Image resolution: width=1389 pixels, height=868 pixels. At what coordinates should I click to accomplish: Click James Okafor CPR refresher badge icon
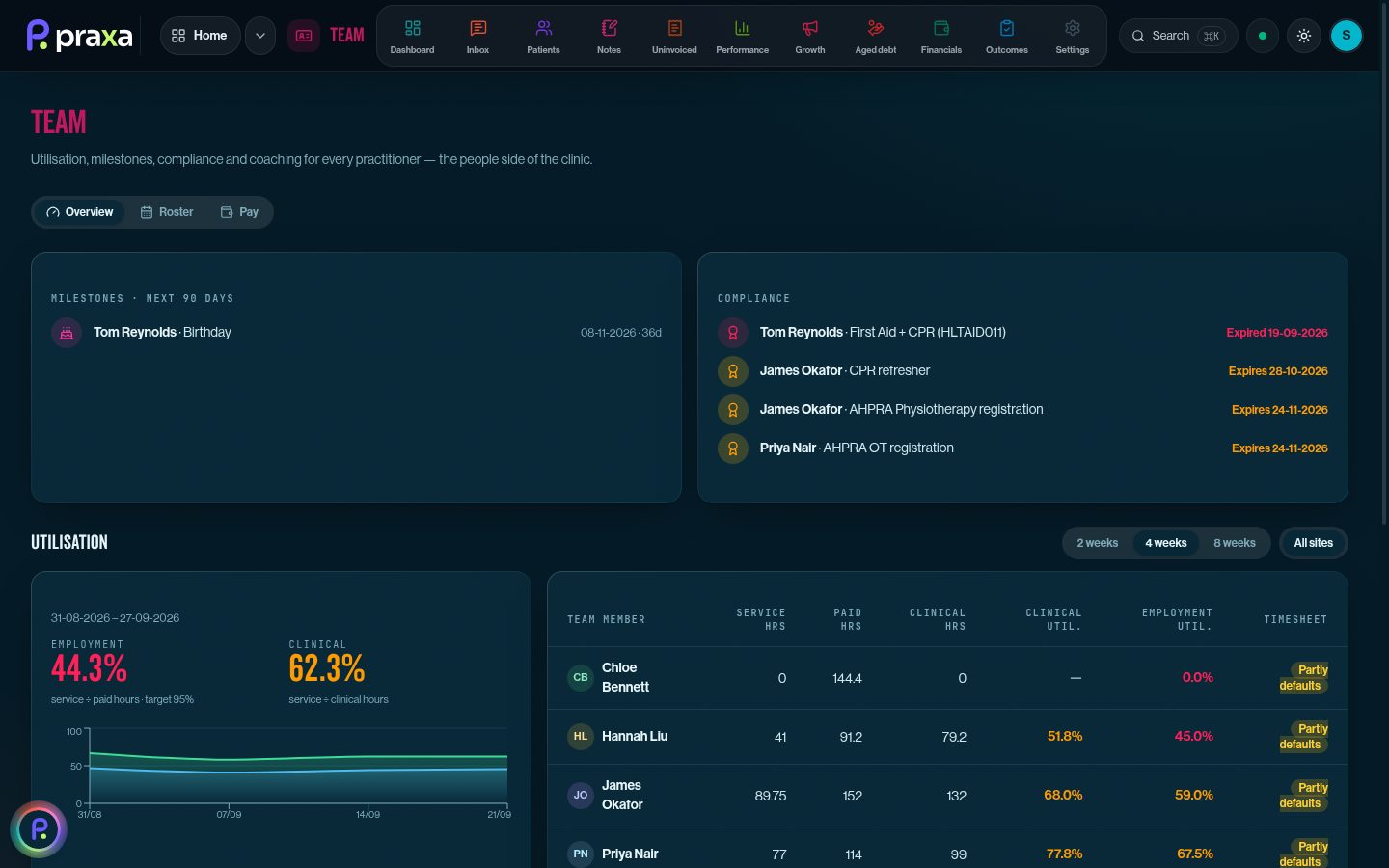[733, 371]
